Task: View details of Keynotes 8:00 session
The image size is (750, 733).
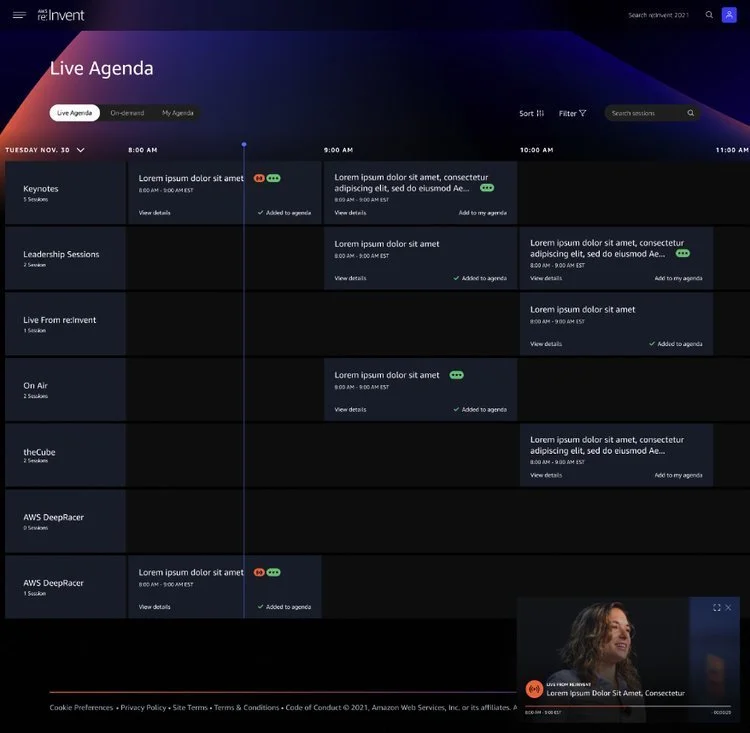Action: 154,212
